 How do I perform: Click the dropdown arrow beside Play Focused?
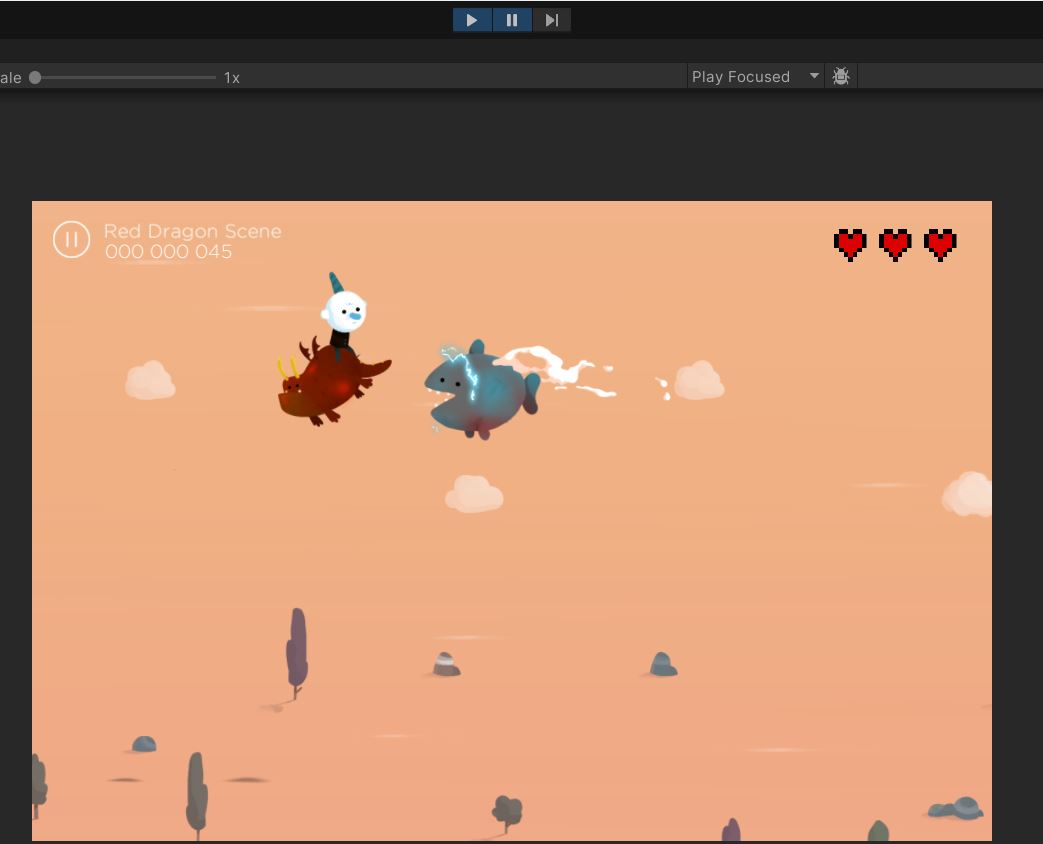[x=814, y=77]
